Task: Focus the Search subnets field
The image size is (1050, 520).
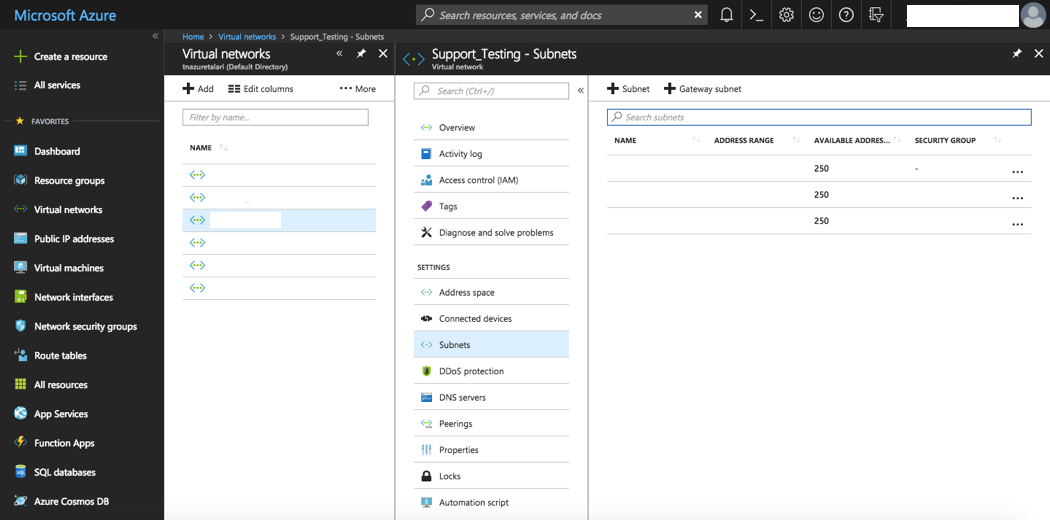Action: (x=819, y=117)
